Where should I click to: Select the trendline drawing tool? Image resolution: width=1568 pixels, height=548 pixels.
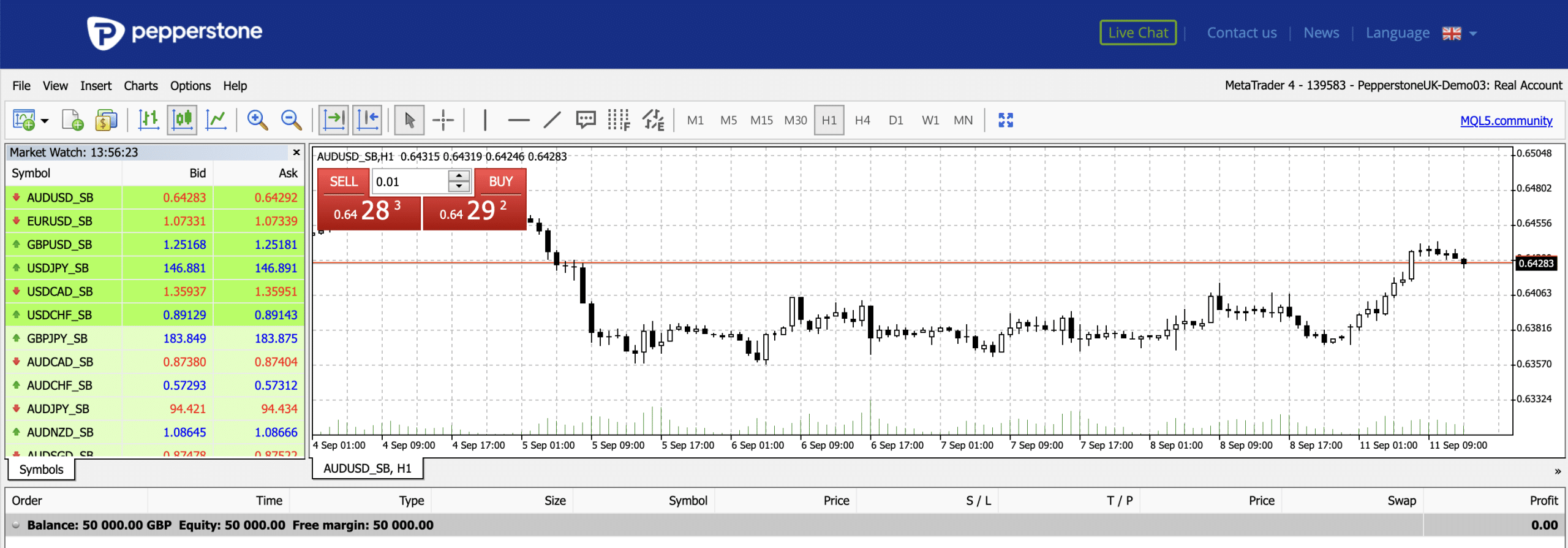[x=552, y=120]
